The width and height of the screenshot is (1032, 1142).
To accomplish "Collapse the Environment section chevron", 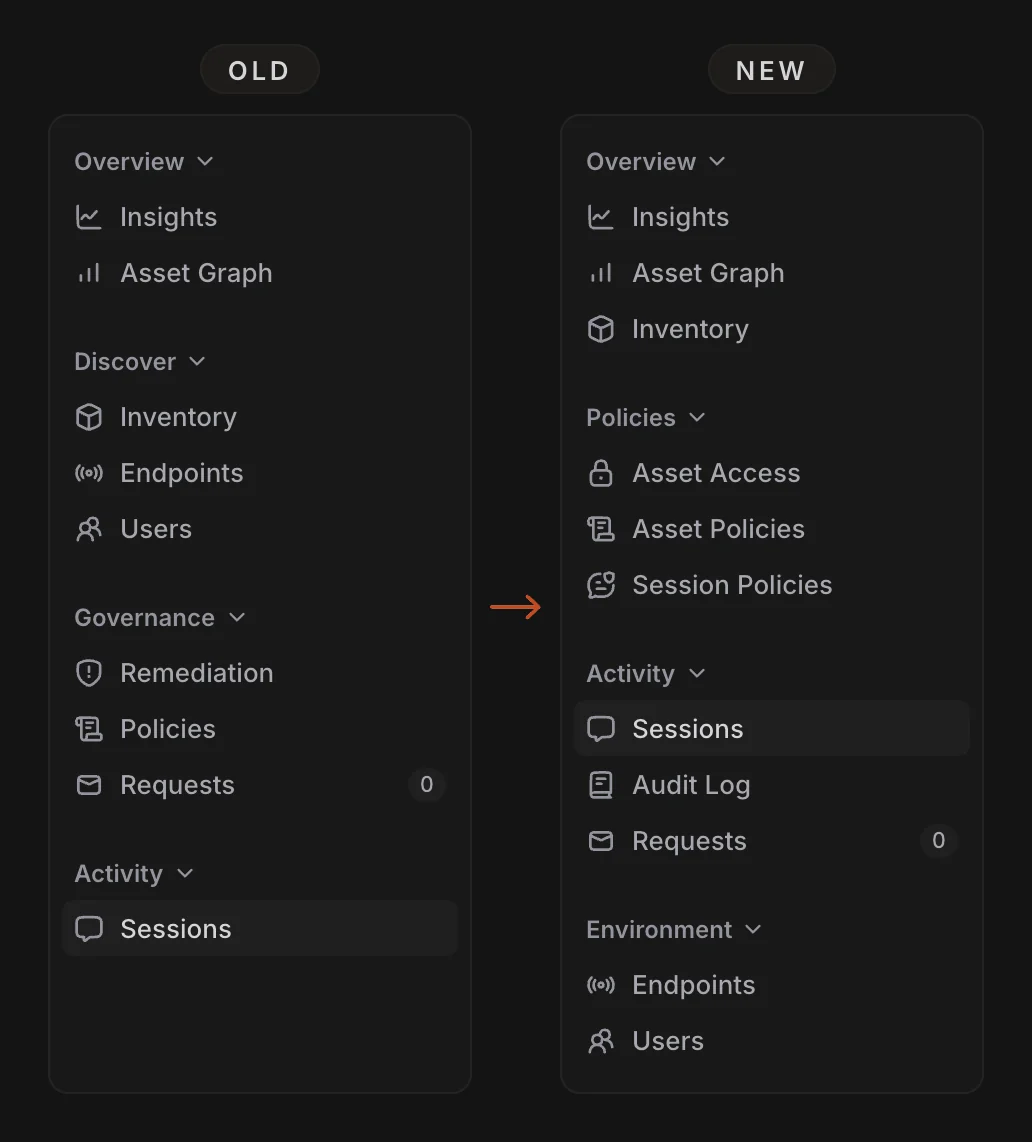I will pyautogui.click(x=754, y=929).
